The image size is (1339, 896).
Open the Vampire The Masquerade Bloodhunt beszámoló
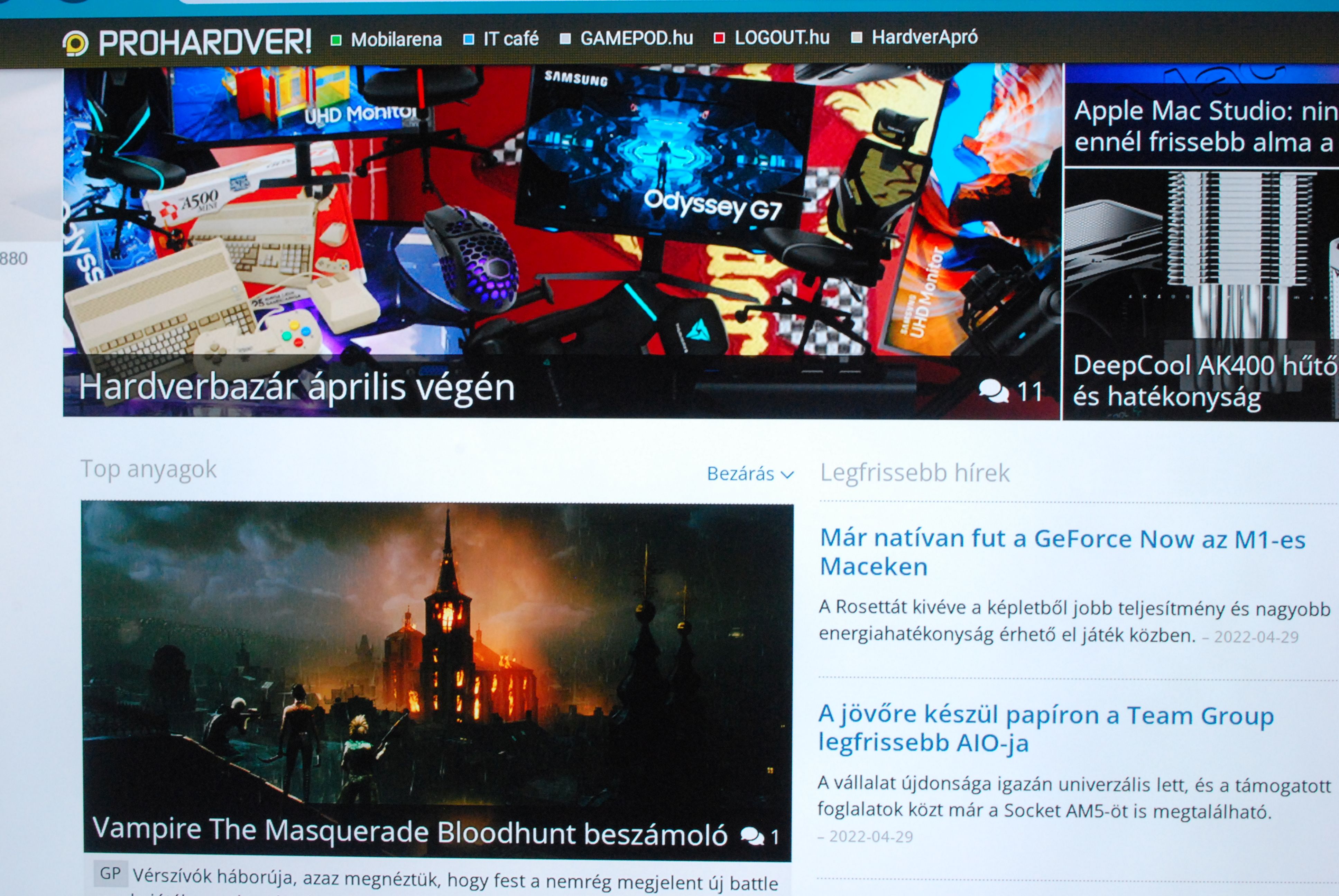[410, 832]
